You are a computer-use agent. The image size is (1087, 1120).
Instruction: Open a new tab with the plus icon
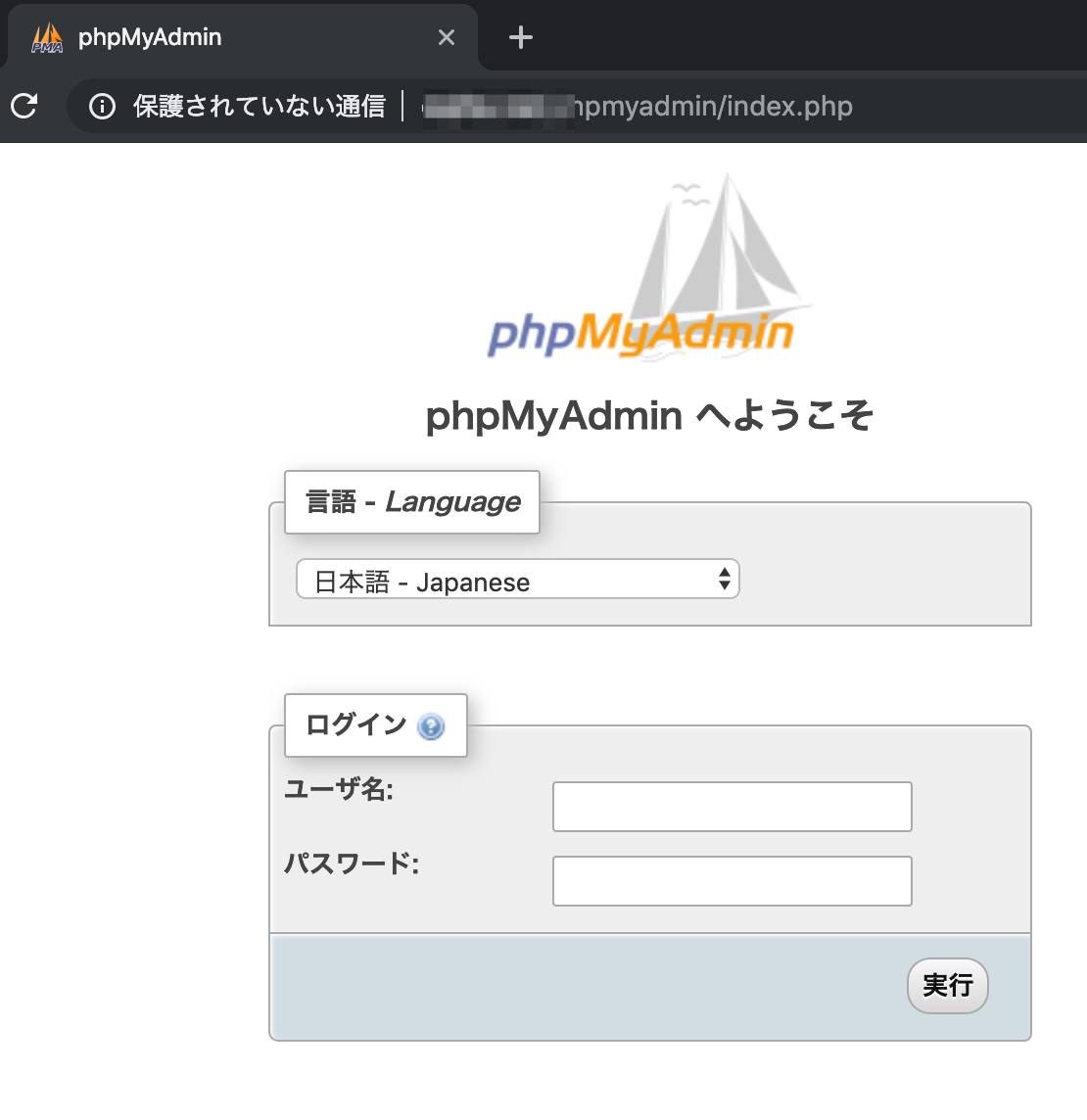[x=520, y=37]
